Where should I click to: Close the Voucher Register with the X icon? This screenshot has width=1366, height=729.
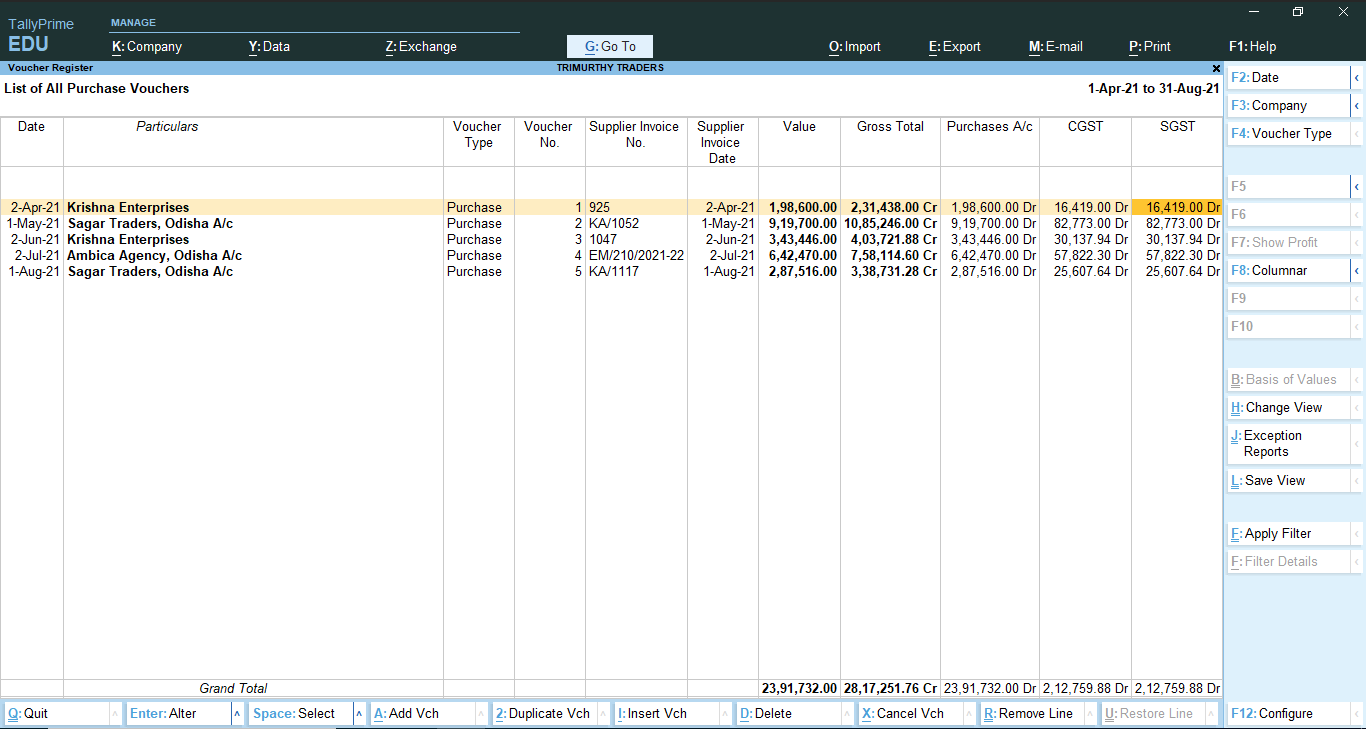pos(1216,68)
